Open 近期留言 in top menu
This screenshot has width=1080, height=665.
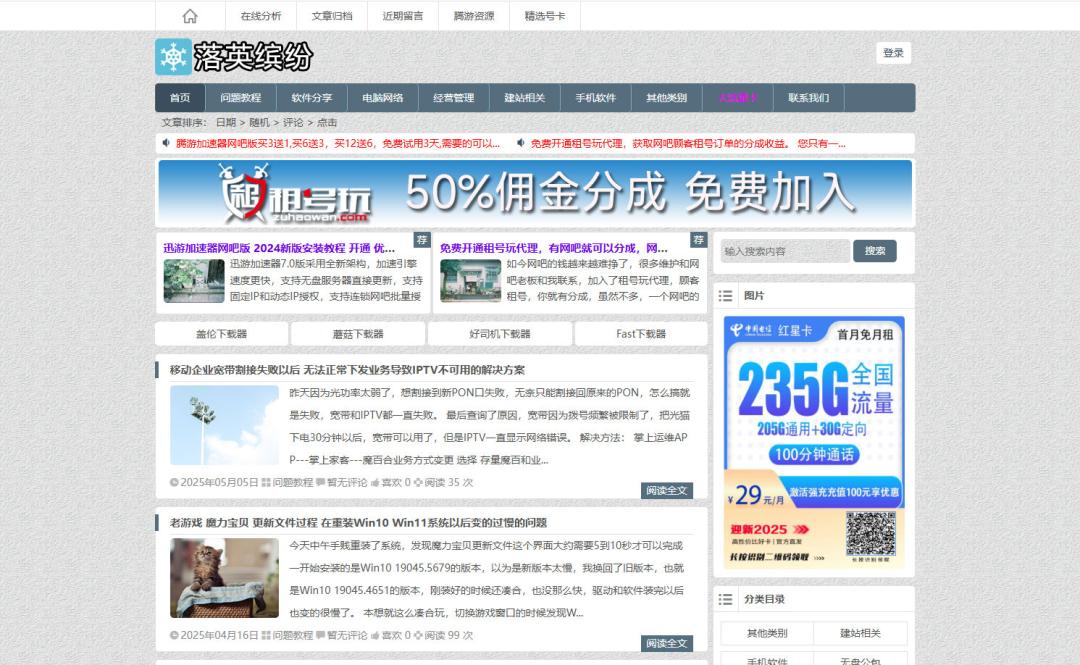[403, 16]
